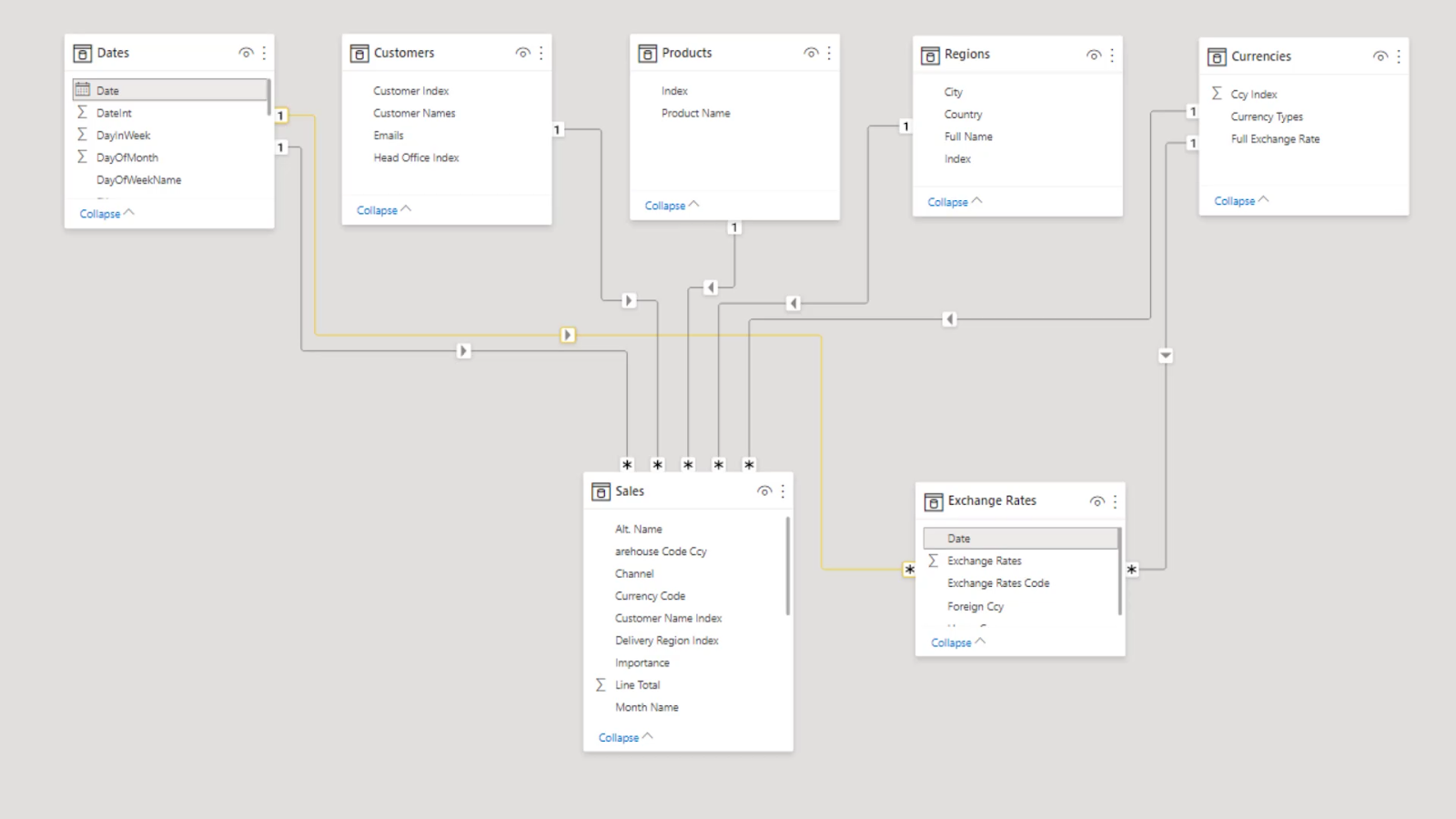
Task: Collapse the Currencies table
Action: click(x=1241, y=201)
